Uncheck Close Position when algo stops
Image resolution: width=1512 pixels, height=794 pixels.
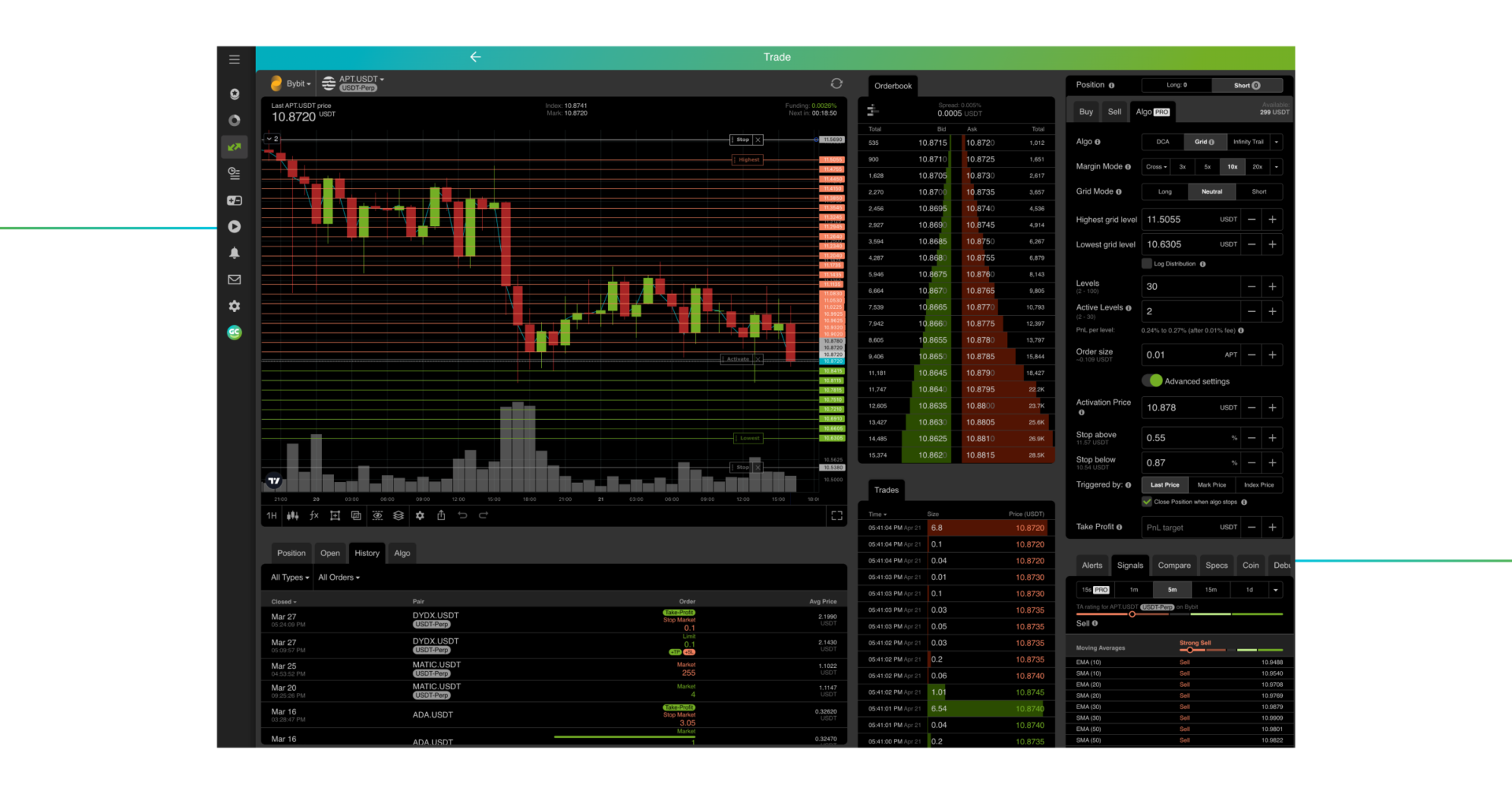(1147, 502)
